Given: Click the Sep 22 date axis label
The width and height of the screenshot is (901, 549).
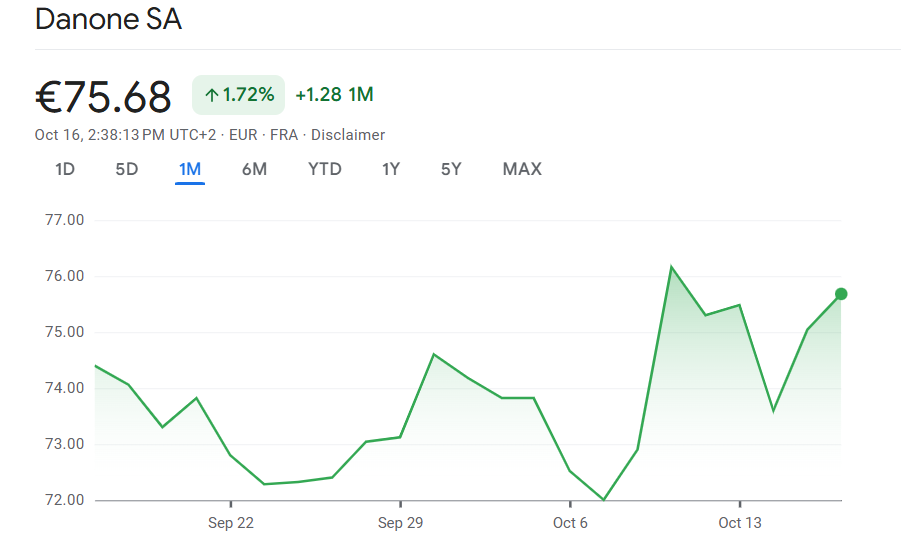Looking at the screenshot, I should (230, 523).
